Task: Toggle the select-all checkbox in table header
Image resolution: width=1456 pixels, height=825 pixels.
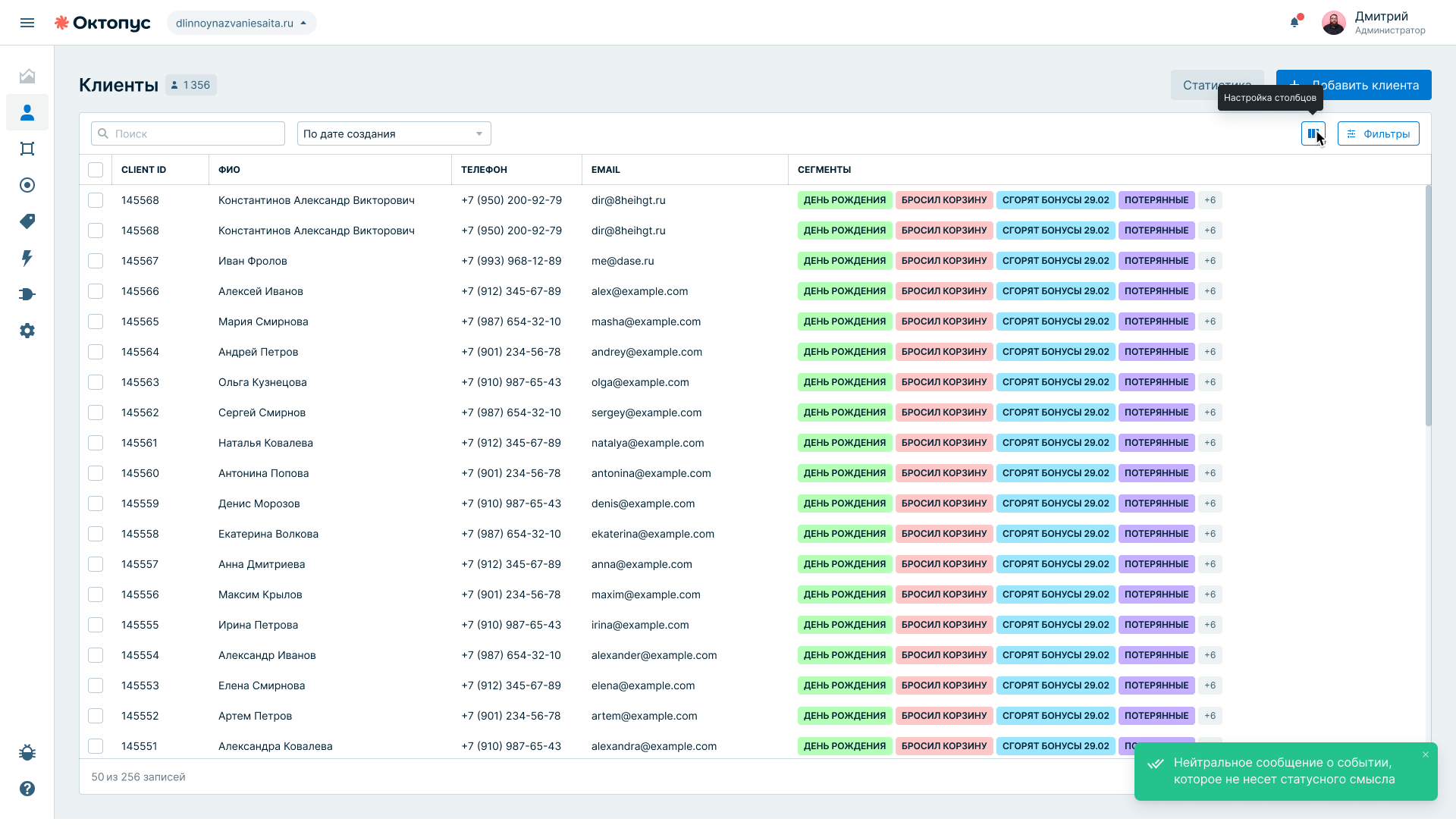Action: [x=96, y=170]
